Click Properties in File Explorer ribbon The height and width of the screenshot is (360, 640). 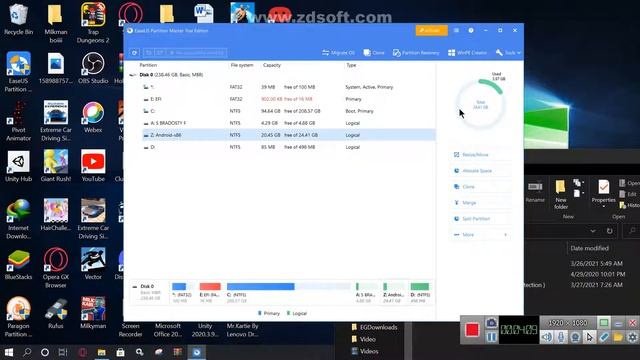(x=603, y=194)
